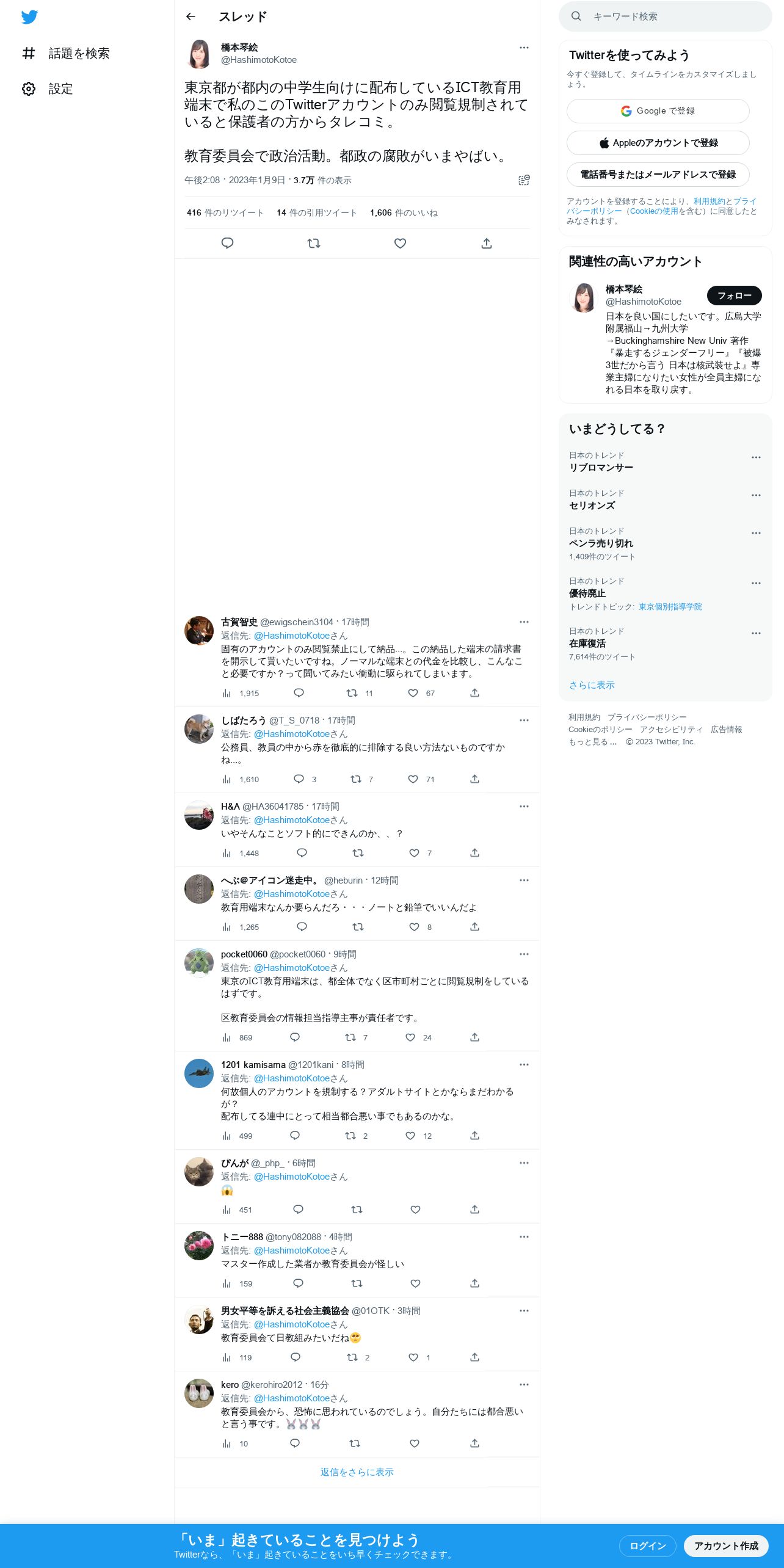
Task: Open the tweet reader-view icon beside timestamp
Action: pos(524,180)
